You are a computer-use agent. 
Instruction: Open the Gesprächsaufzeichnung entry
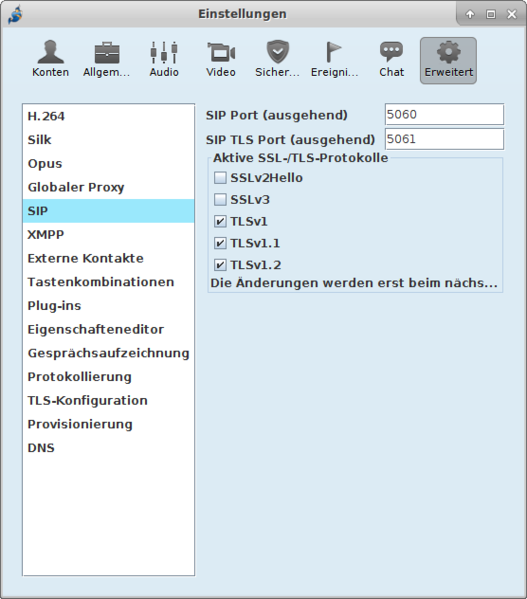click(108, 353)
